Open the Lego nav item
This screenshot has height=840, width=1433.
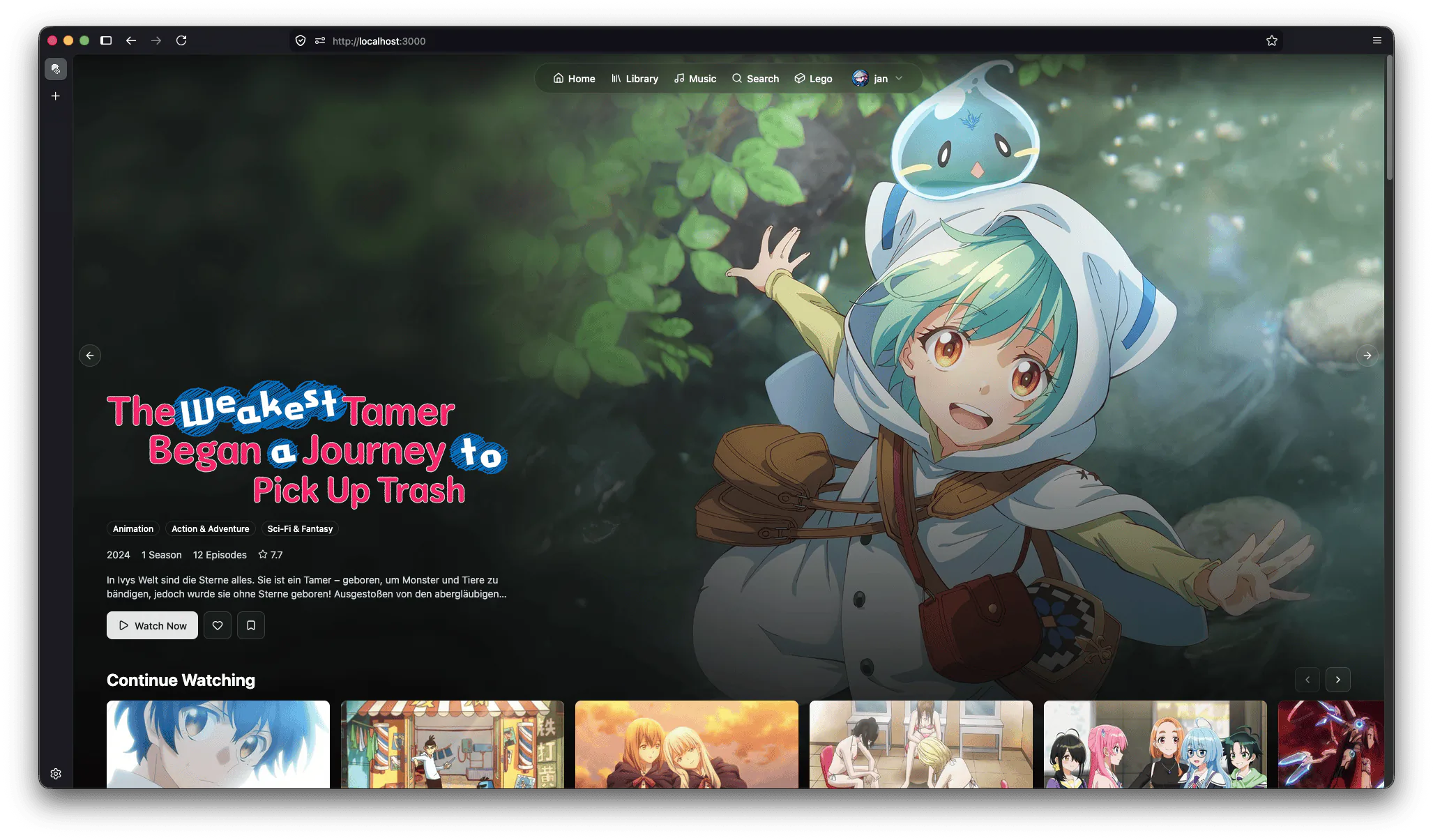813,79
